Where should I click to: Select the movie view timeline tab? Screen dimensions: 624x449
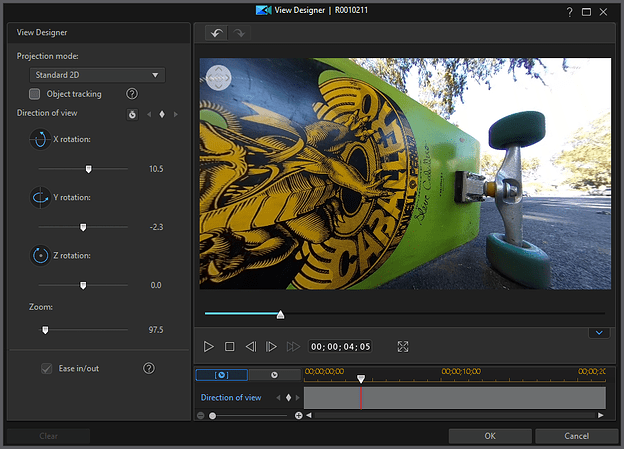click(x=274, y=375)
